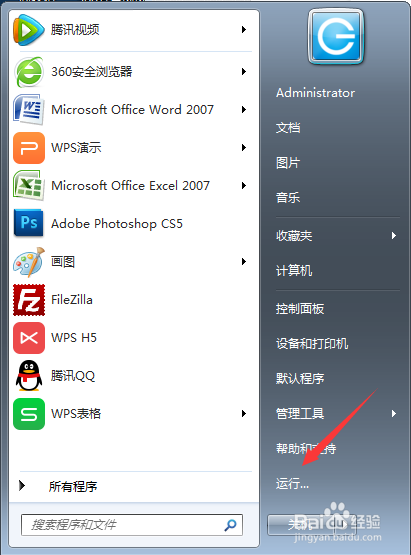Expand the 画图 jump list arrow
This screenshot has height=555, width=411.
pyautogui.click(x=244, y=262)
